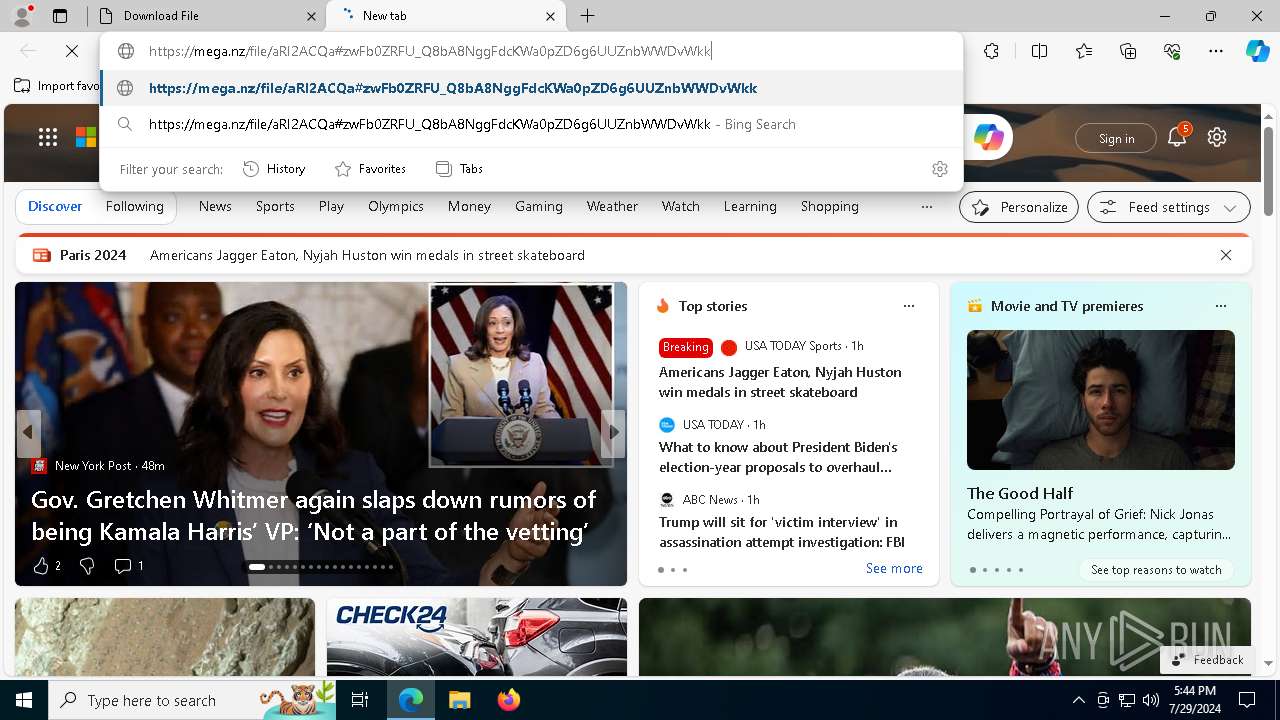Open notifications bell with 5 badge
This screenshot has height=720, width=1280.
tap(1177, 137)
